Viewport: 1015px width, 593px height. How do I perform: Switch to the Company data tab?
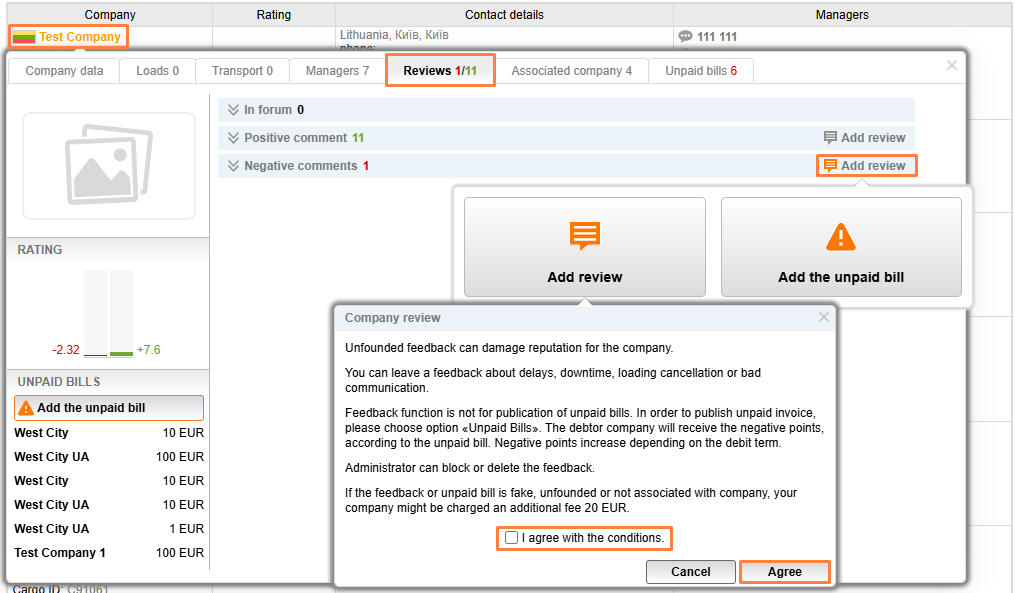tap(64, 71)
